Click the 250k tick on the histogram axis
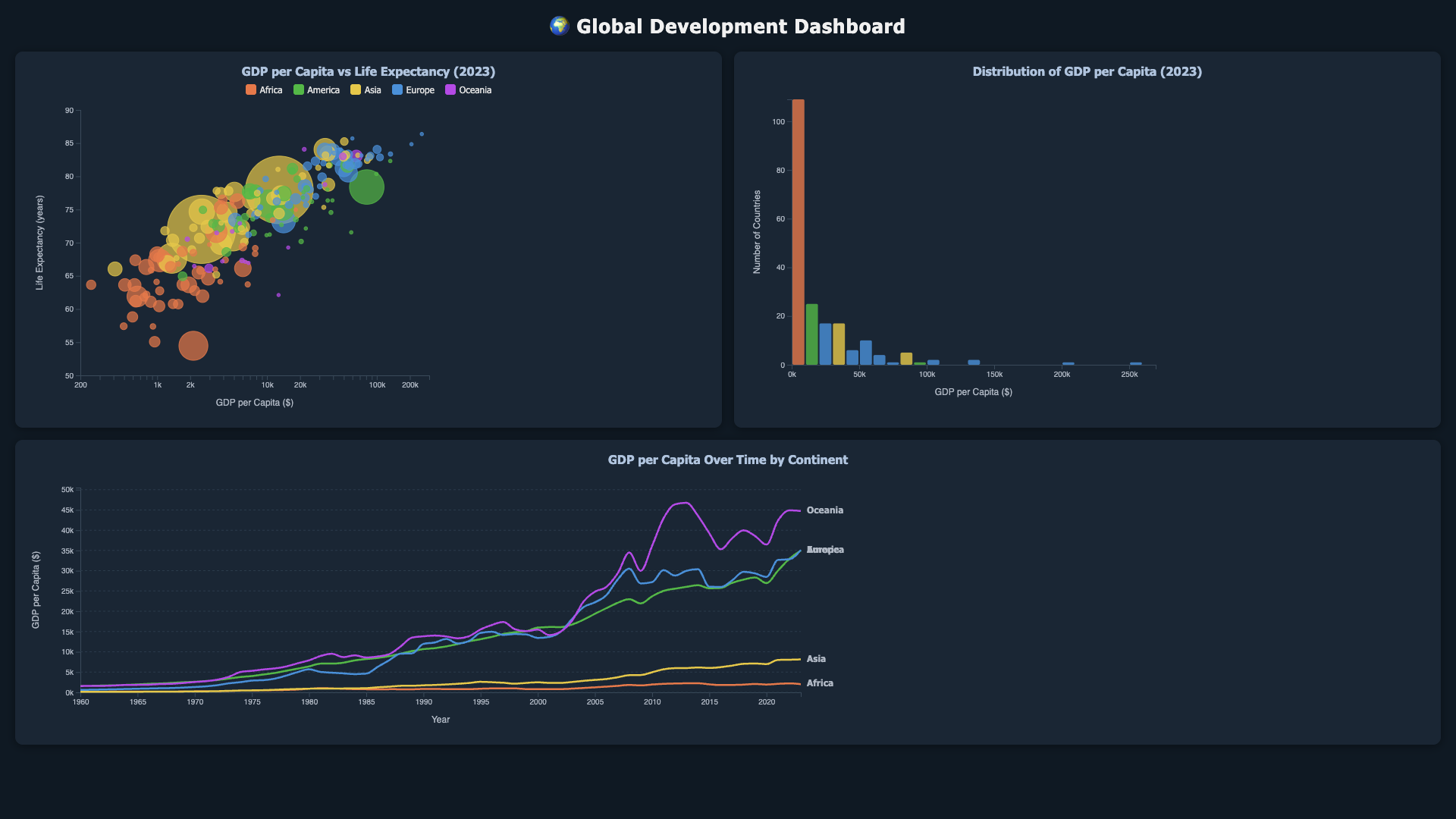Image resolution: width=1456 pixels, height=819 pixels. pyautogui.click(x=1129, y=375)
